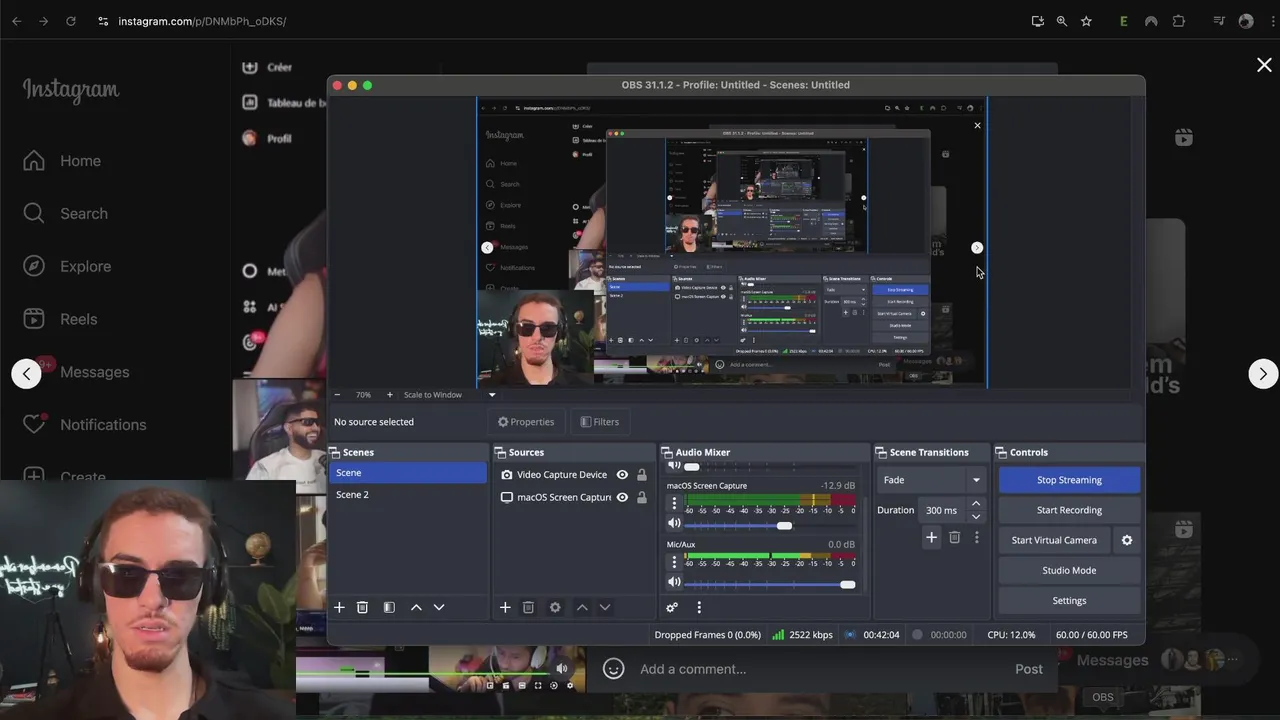The width and height of the screenshot is (1280, 720).
Task: Click the Chrome address bar URL
Action: click(202, 21)
